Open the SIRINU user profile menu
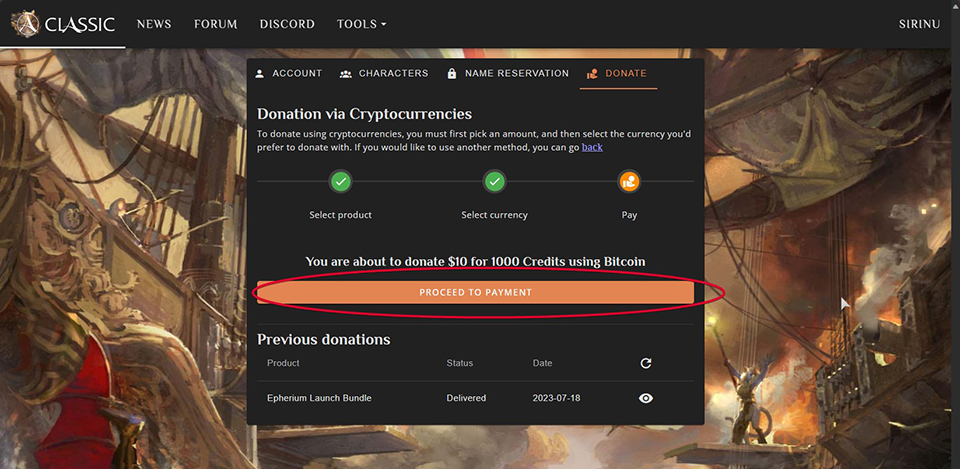 click(x=920, y=24)
